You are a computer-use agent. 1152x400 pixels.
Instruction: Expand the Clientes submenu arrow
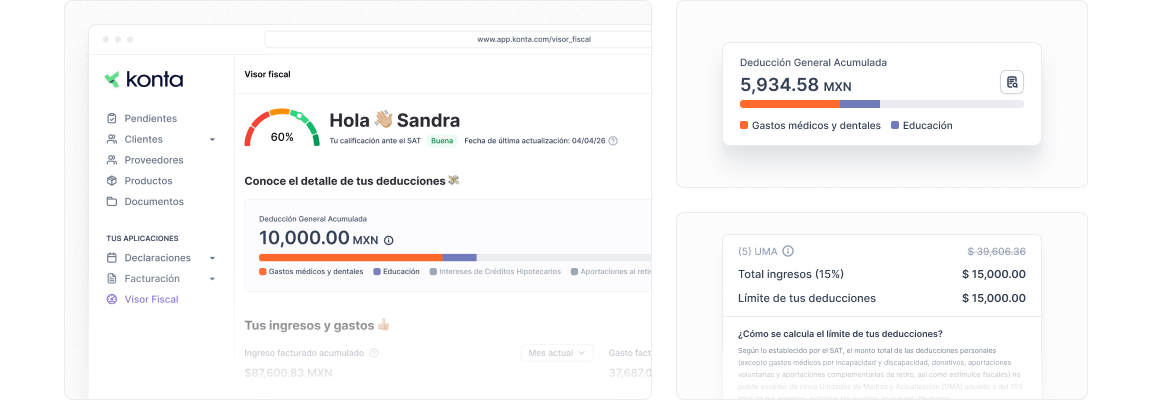(212, 139)
